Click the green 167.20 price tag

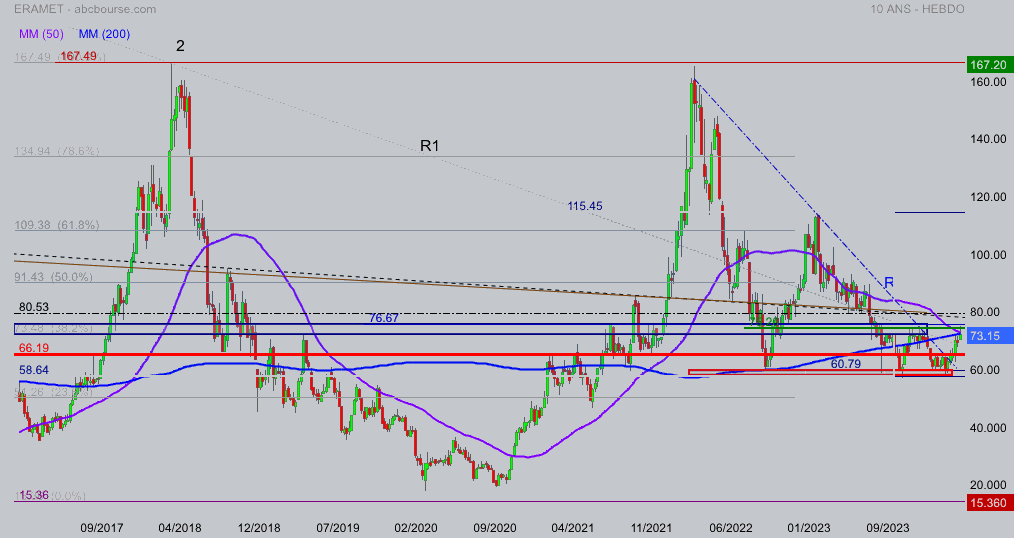(989, 65)
